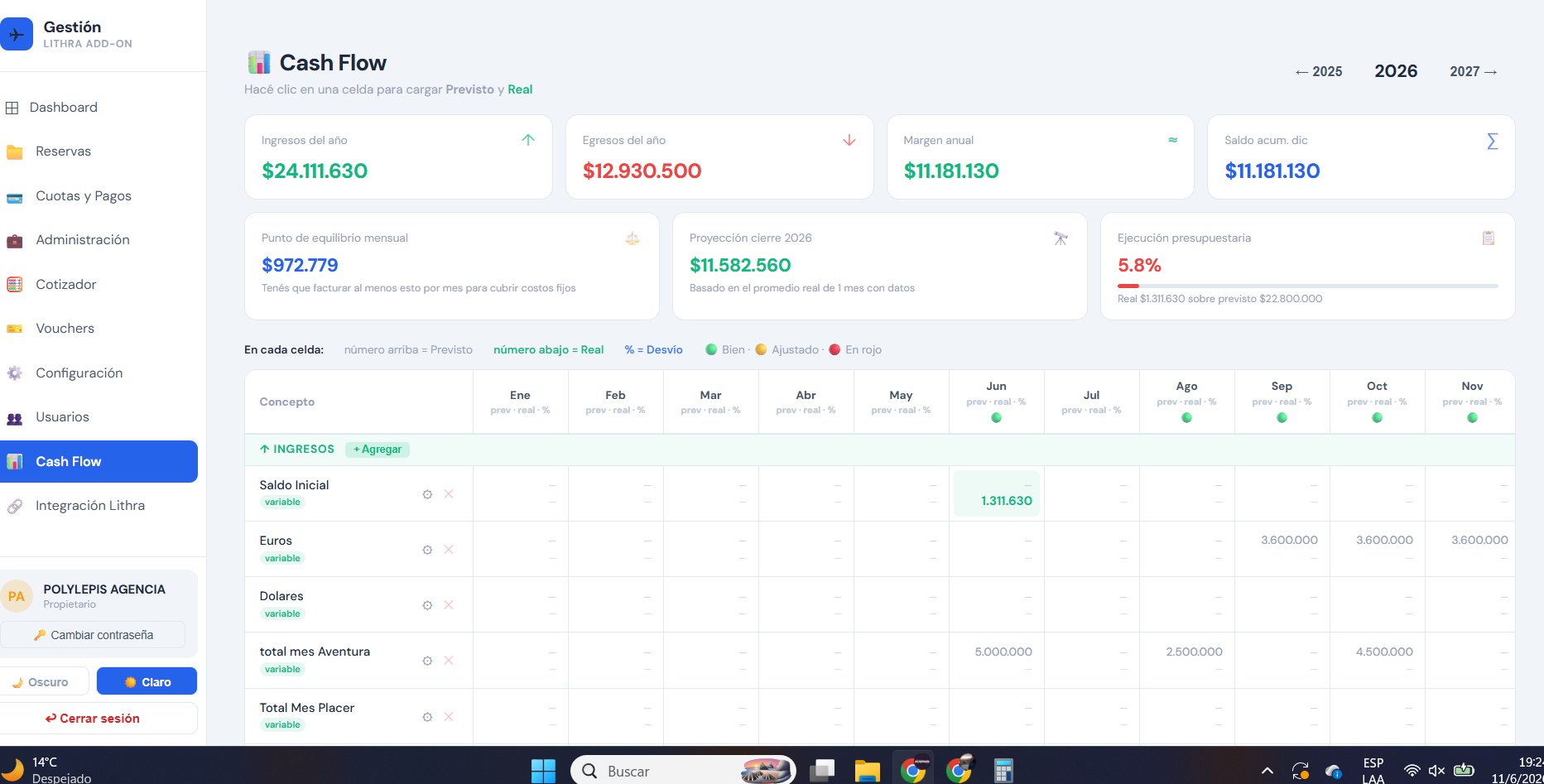Open the Calculator from the taskbar
The height and width of the screenshot is (784, 1544).
1003,771
